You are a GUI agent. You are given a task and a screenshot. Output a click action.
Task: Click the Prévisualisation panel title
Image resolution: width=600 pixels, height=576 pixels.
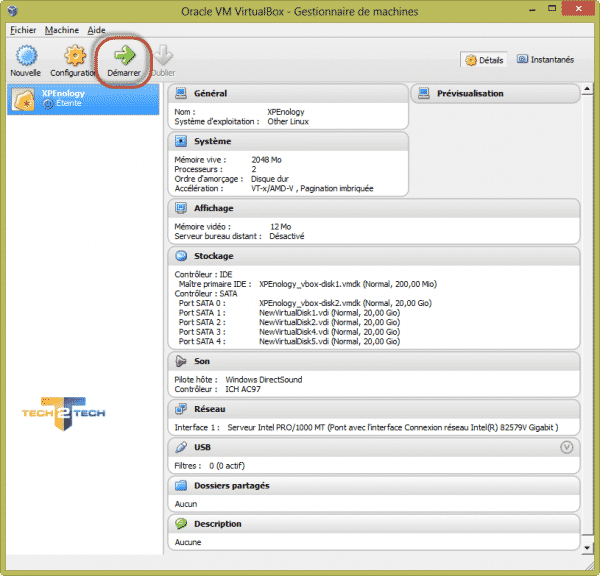tap(470, 93)
